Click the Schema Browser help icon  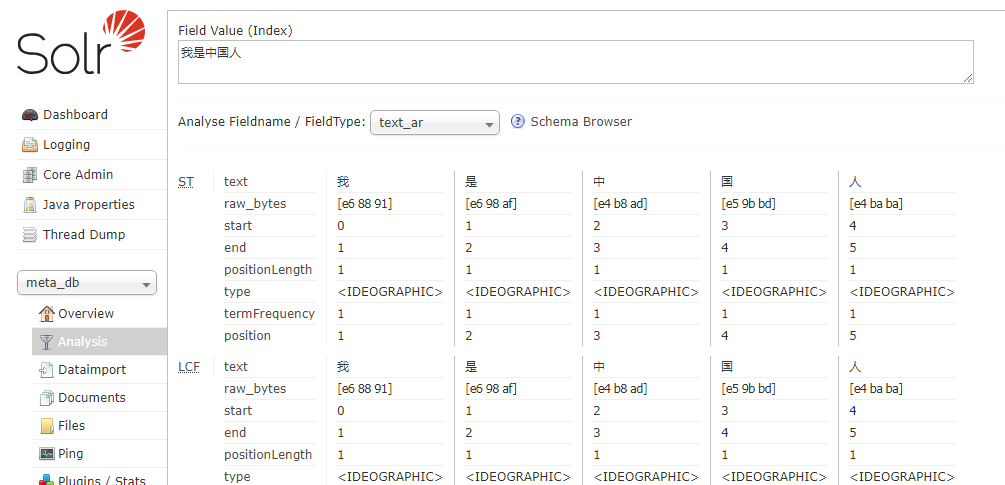tap(518, 122)
